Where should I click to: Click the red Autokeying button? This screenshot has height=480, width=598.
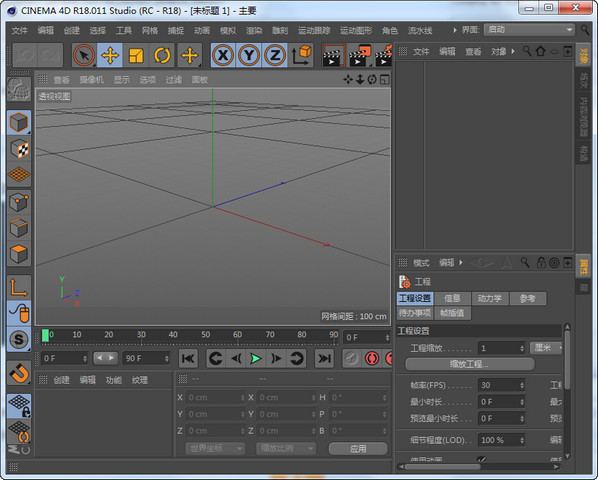[372, 358]
